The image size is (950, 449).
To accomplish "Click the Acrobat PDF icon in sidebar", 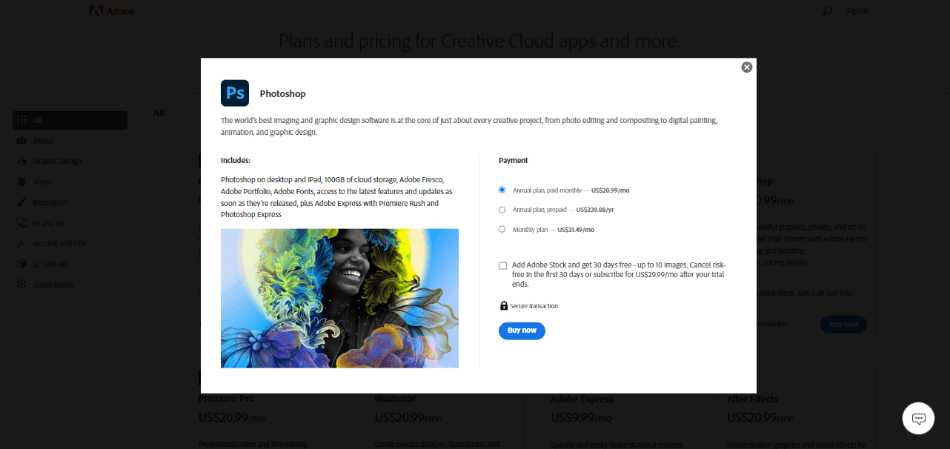I will (22, 244).
